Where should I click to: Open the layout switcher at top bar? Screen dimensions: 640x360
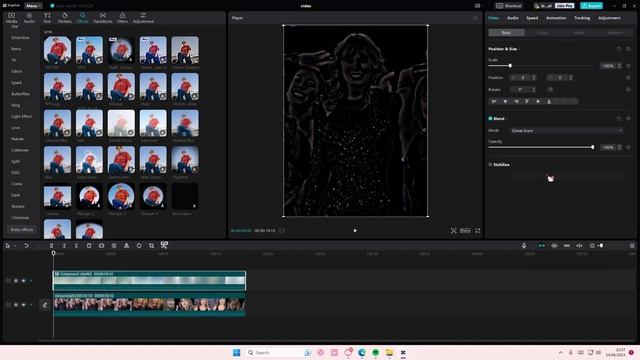[x=478, y=6]
